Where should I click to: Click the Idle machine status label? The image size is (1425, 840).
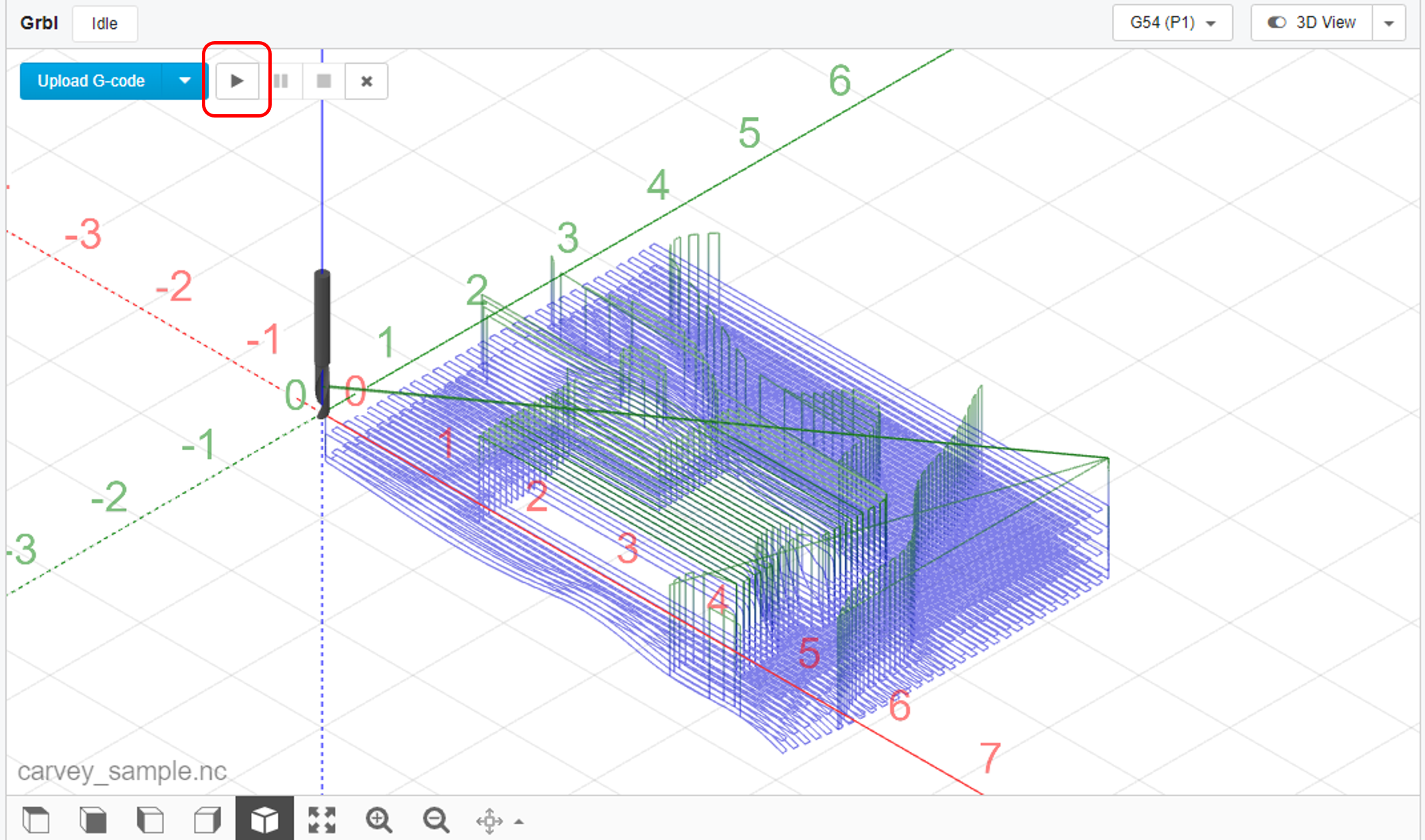pyautogui.click(x=105, y=23)
